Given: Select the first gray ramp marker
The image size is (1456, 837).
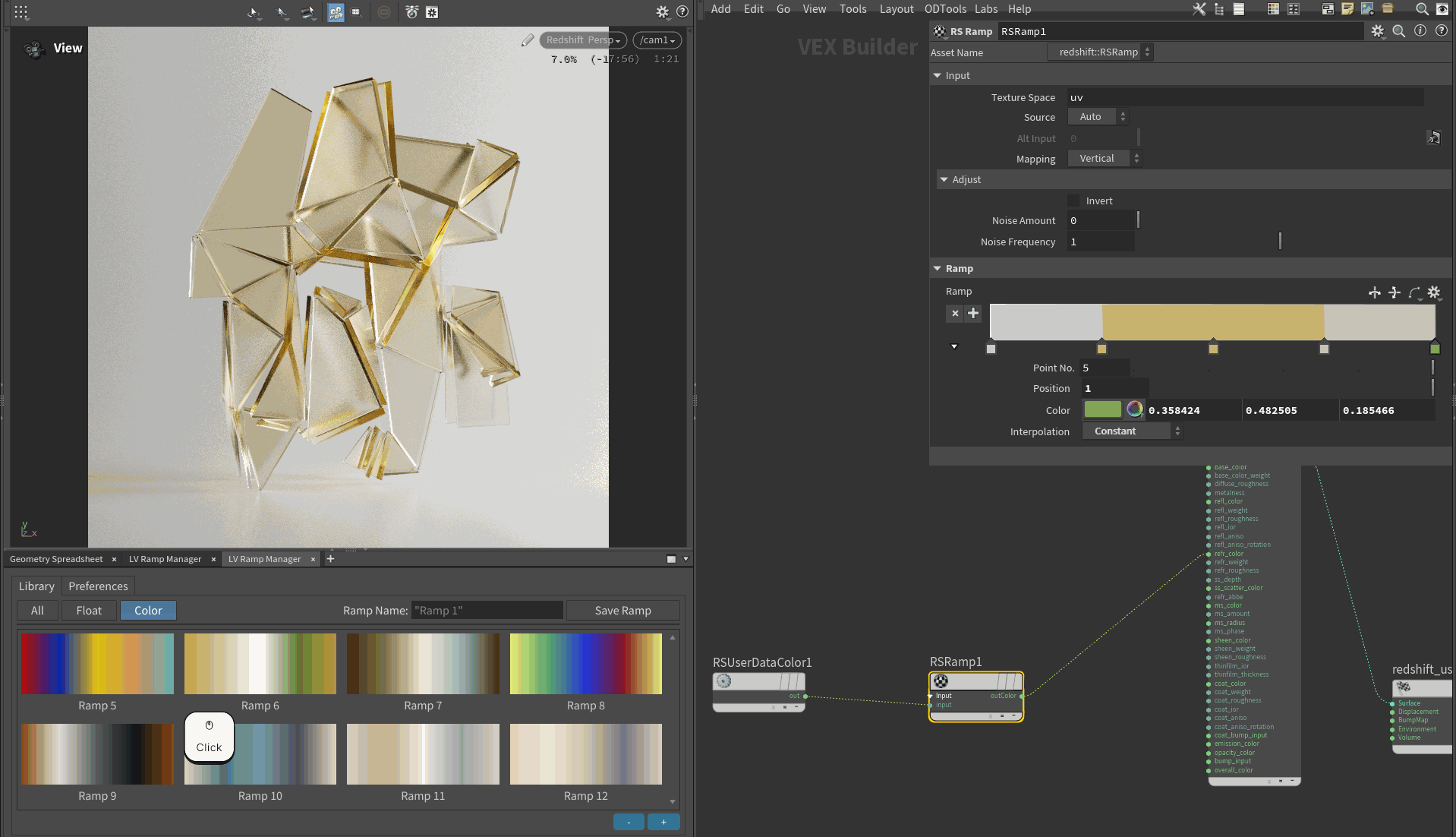Looking at the screenshot, I should (x=991, y=348).
